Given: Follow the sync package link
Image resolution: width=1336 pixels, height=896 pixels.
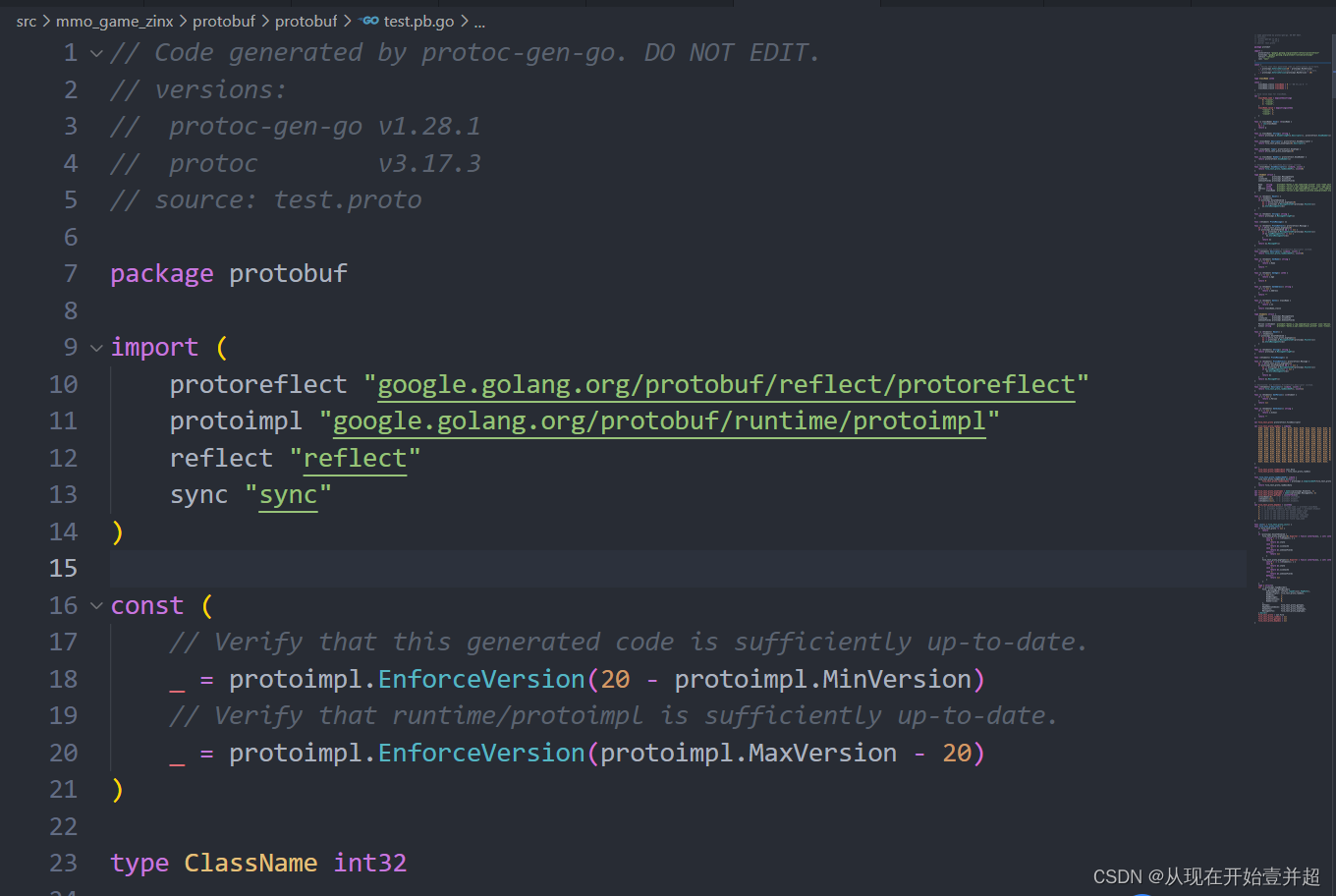Looking at the screenshot, I should click(289, 494).
